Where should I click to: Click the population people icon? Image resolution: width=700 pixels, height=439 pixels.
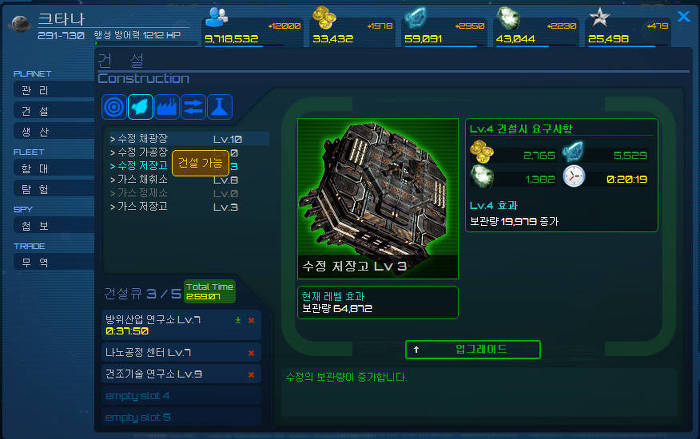217,18
